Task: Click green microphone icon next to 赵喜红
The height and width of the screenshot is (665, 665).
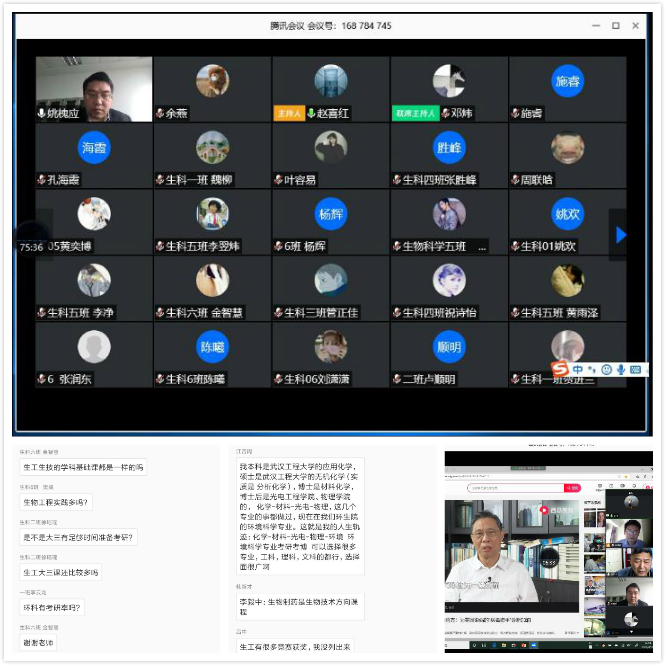Action: click(311, 114)
